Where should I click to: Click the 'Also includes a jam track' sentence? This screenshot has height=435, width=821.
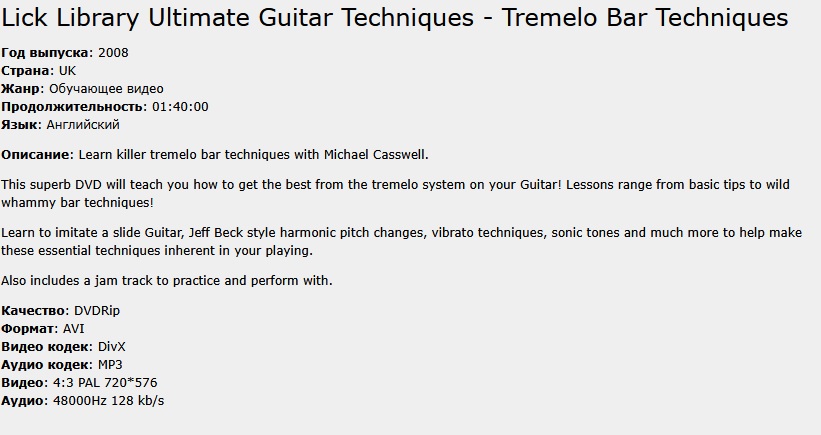click(167, 280)
